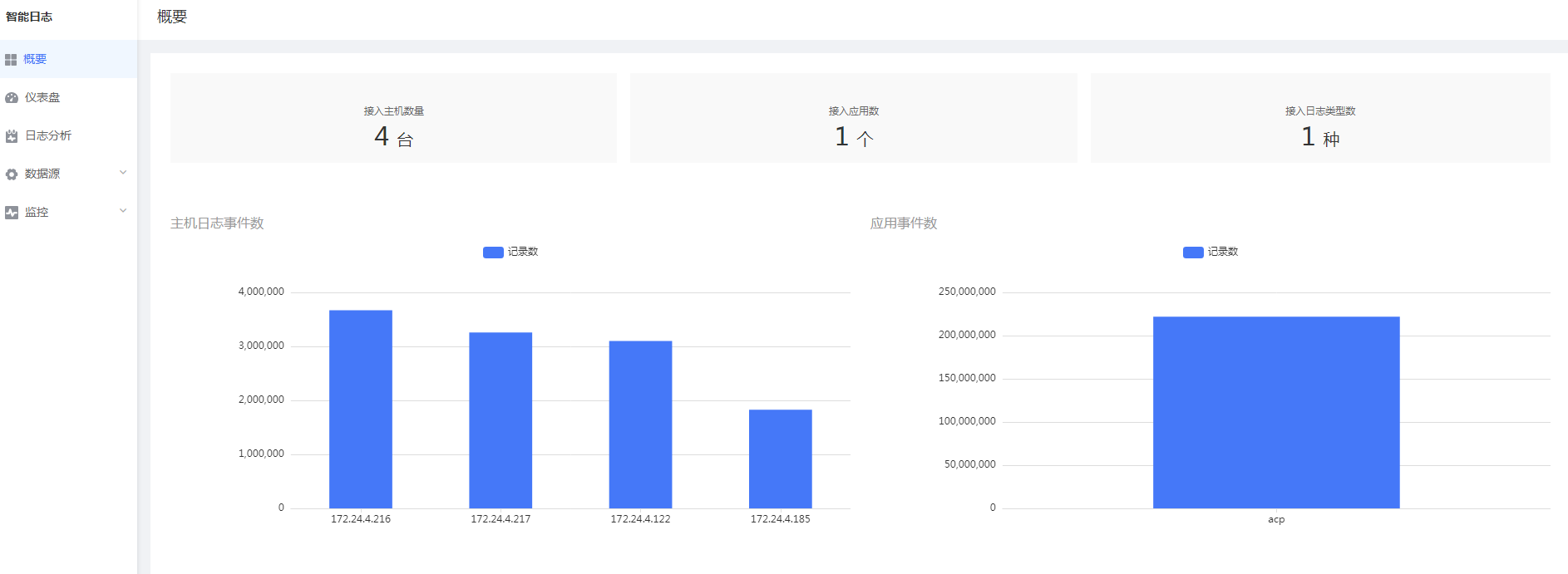Click the bar for host 172.24.4.216

coord(361,410)
